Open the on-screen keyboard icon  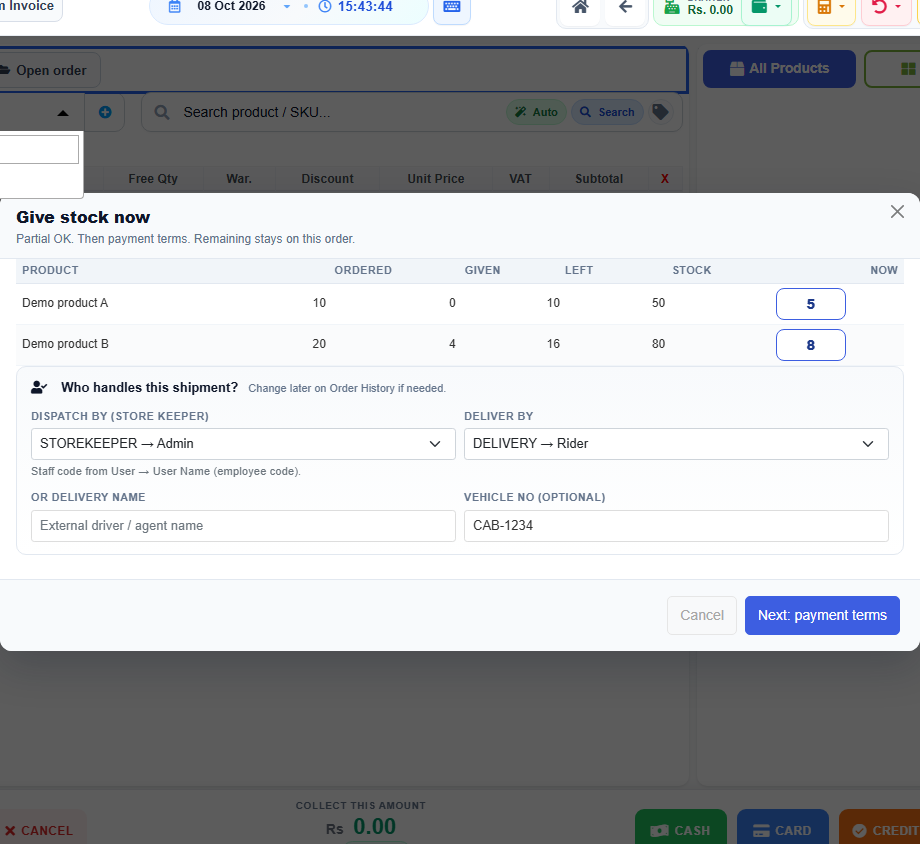click(452, 8)
